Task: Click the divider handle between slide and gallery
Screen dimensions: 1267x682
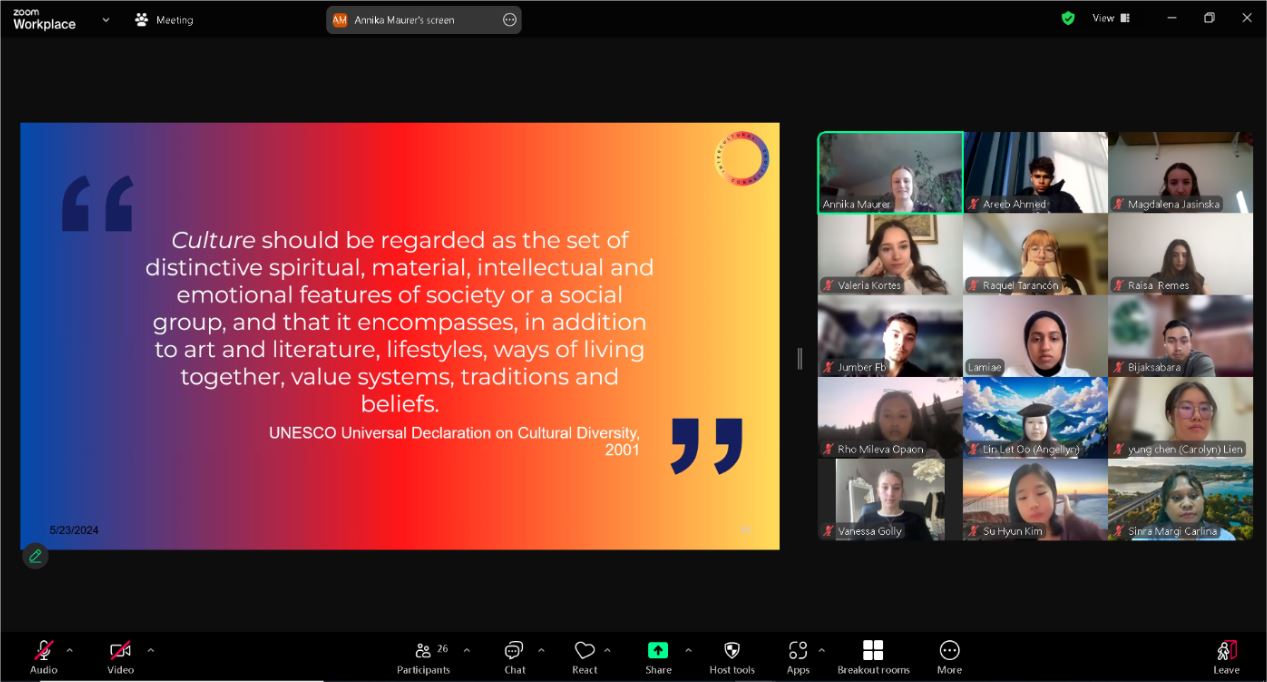Action: (799, 358)
